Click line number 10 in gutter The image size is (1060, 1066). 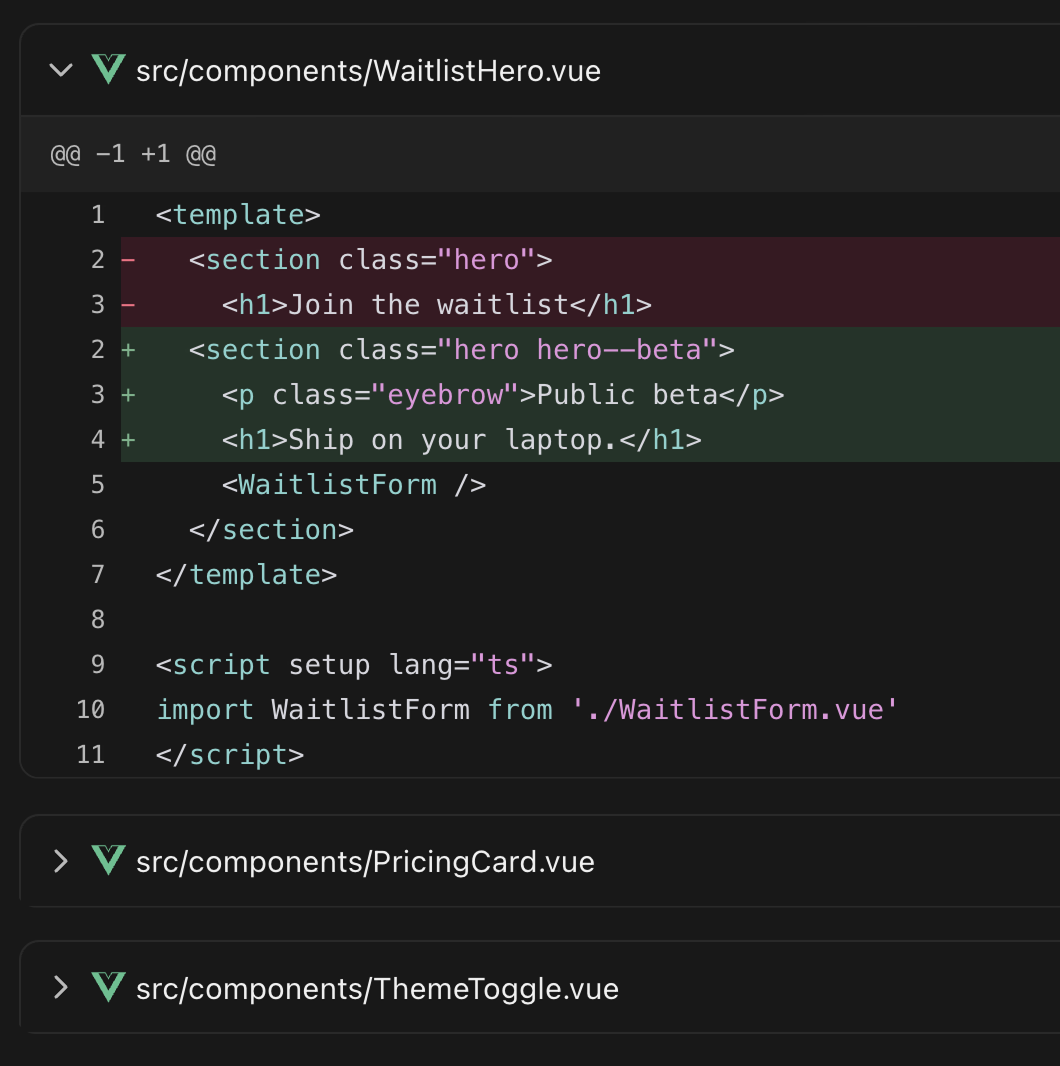click(x=90, y=710)
